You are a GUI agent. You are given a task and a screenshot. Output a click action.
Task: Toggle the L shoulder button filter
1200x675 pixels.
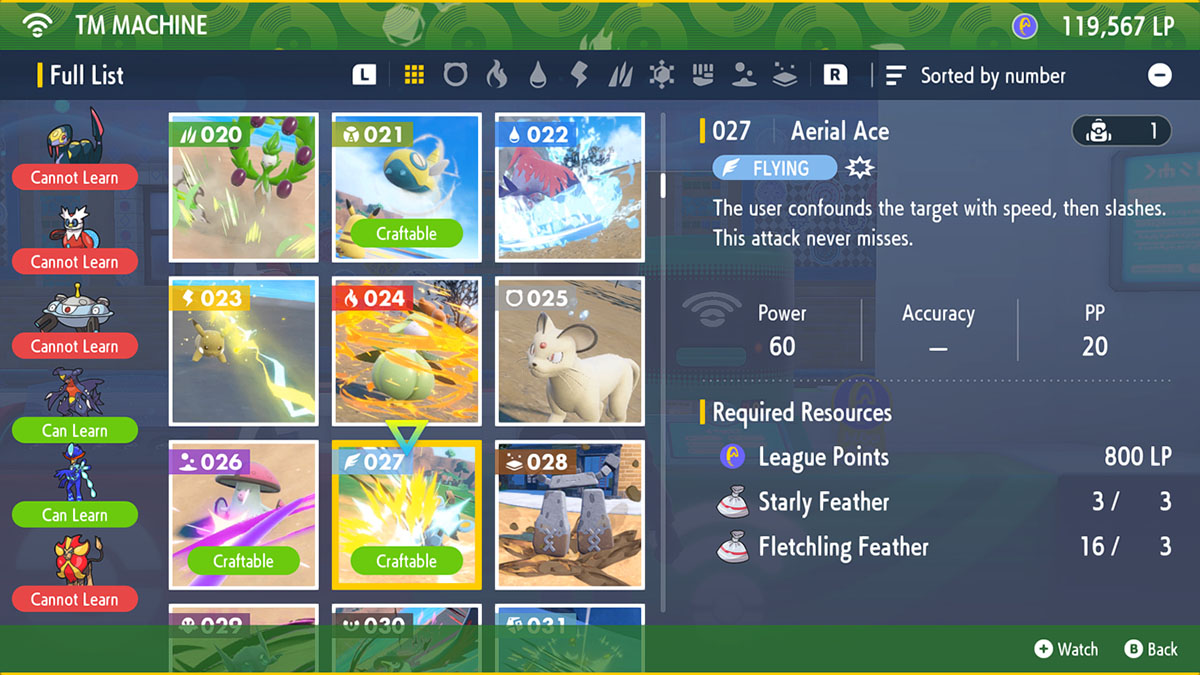[x=366, y=75]
